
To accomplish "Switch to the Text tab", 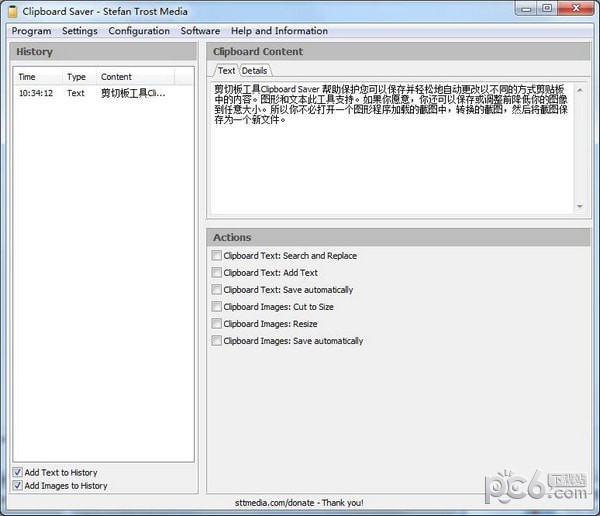I will pos(226,71).
